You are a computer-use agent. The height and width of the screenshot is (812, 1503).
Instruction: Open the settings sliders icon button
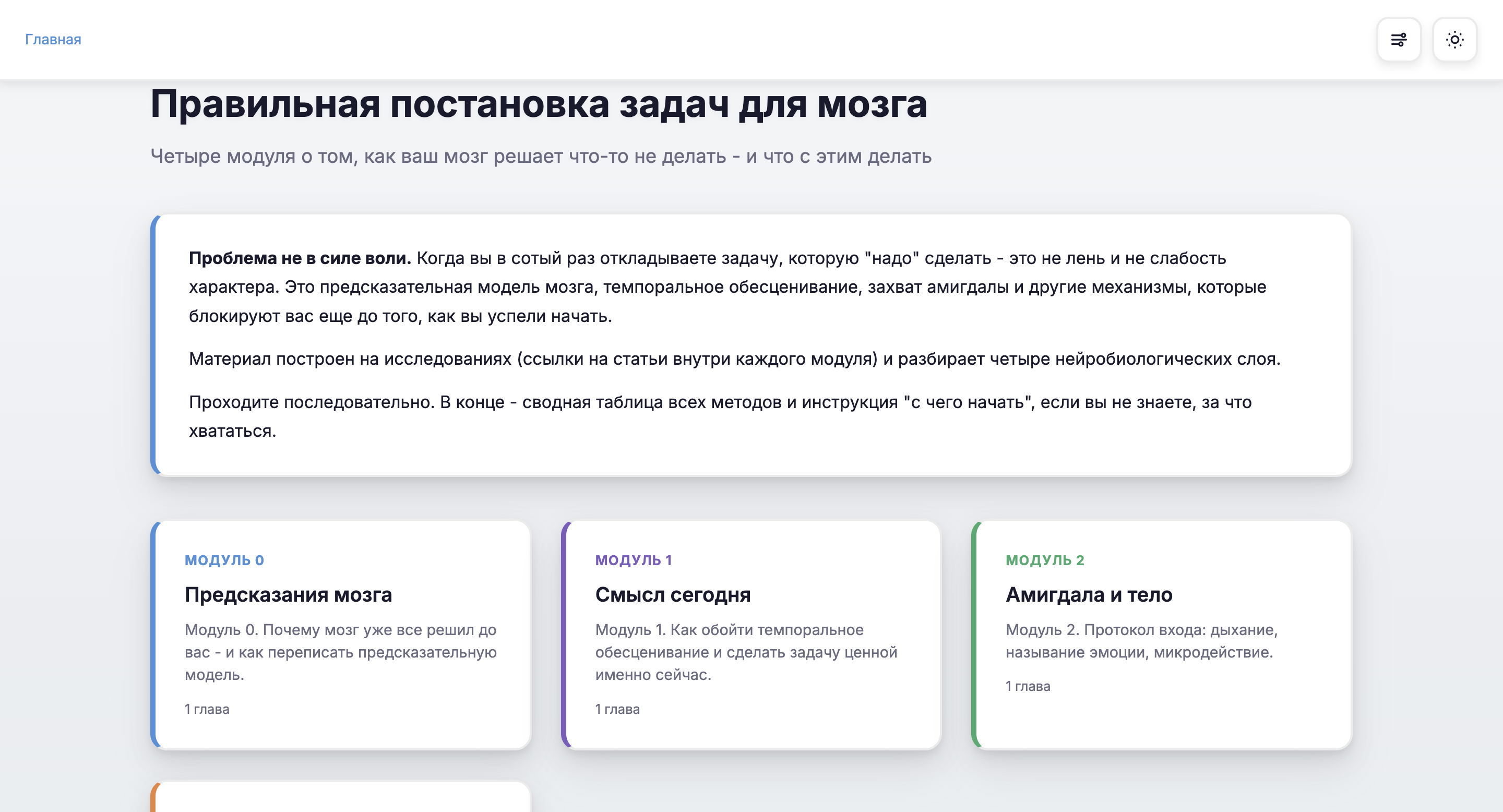[x=1399, y=40]
